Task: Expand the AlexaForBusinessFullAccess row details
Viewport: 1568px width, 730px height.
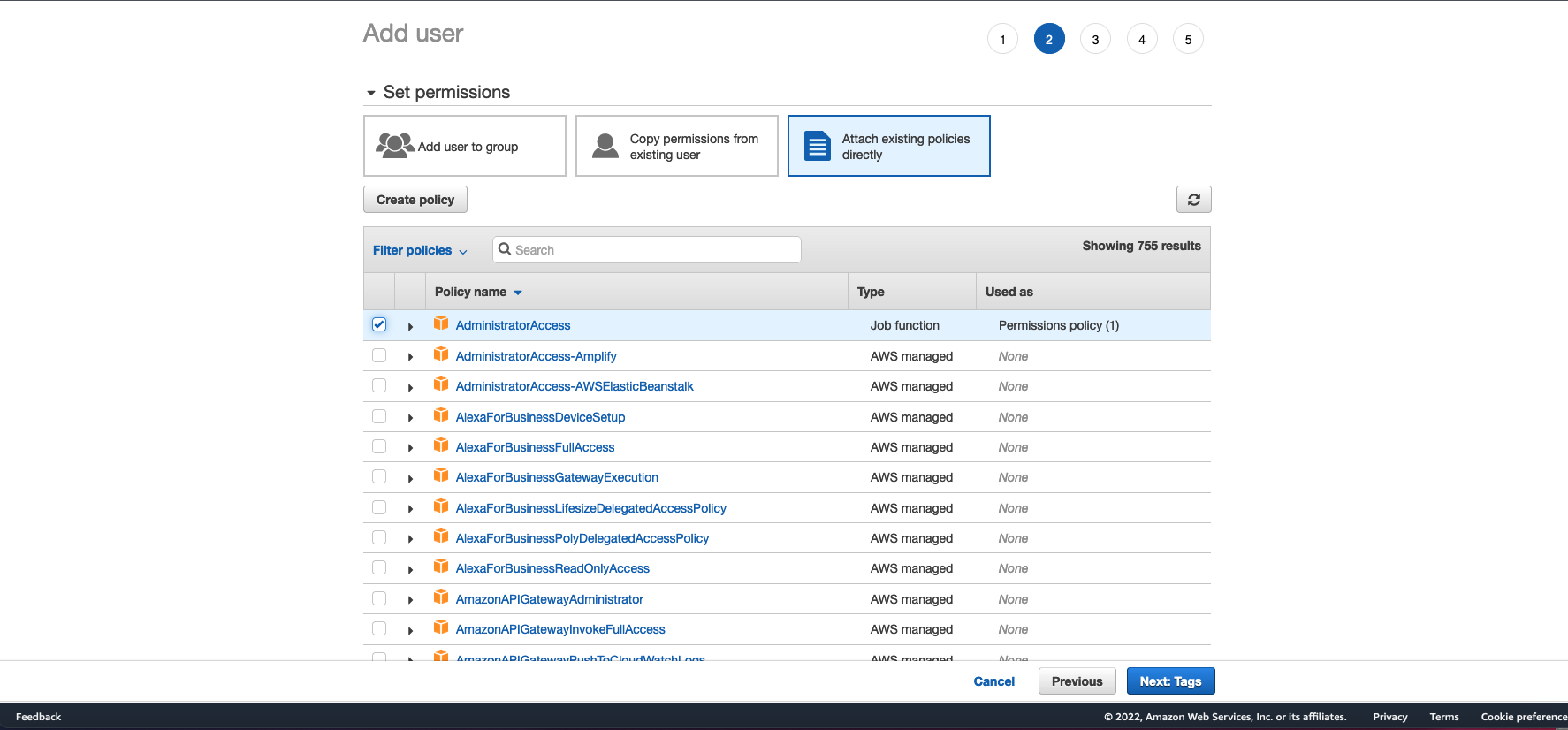Action: click(410, 448)
